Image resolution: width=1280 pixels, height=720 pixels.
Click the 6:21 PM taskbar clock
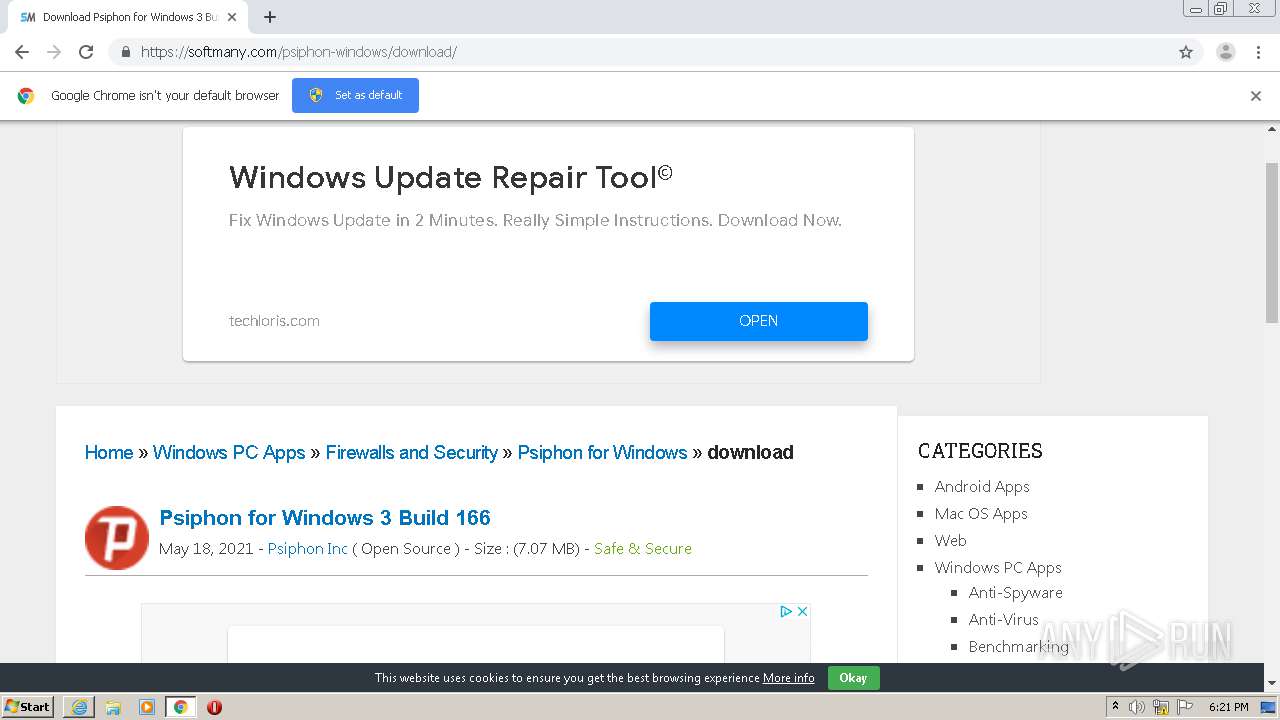tap(1229, 707)
